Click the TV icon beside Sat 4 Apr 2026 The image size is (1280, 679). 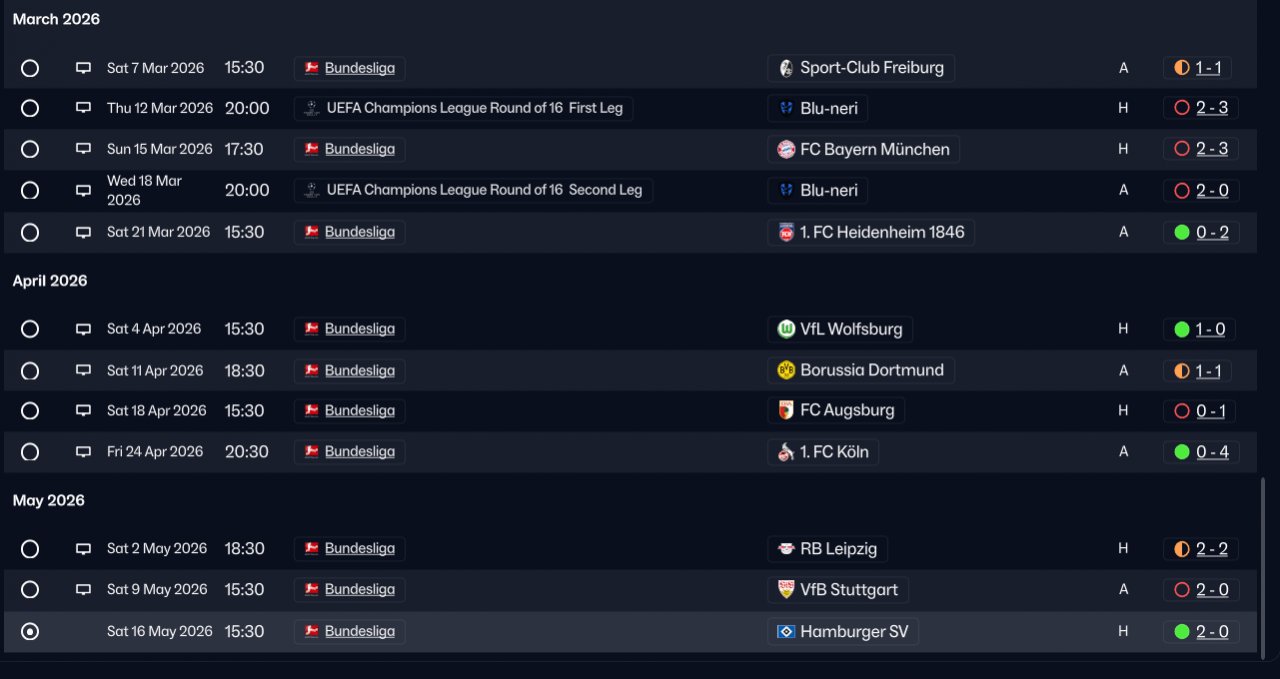point(84,329)
